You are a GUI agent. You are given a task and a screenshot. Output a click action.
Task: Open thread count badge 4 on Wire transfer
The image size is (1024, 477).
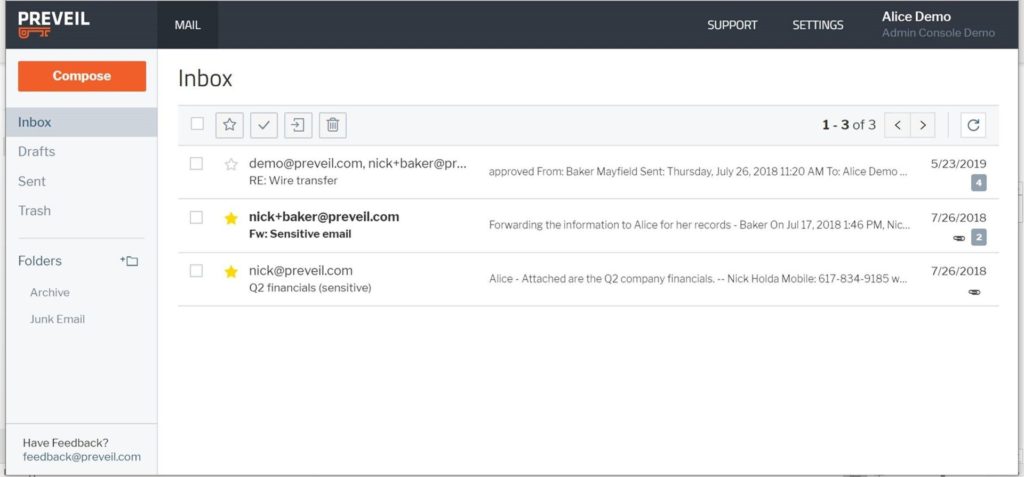tap(978, 184)
